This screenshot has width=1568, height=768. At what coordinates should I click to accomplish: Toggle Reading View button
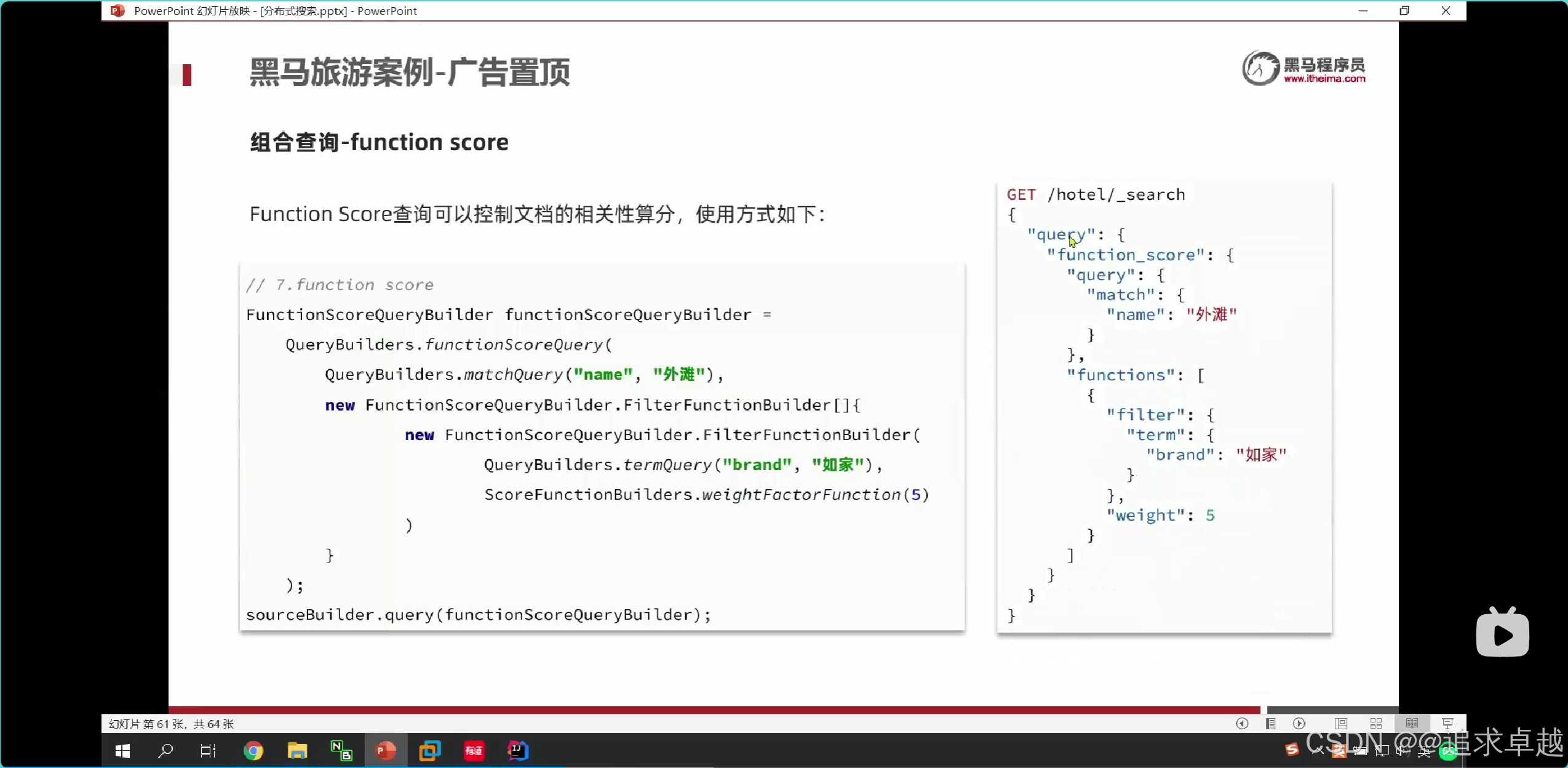pos(1412,724)
